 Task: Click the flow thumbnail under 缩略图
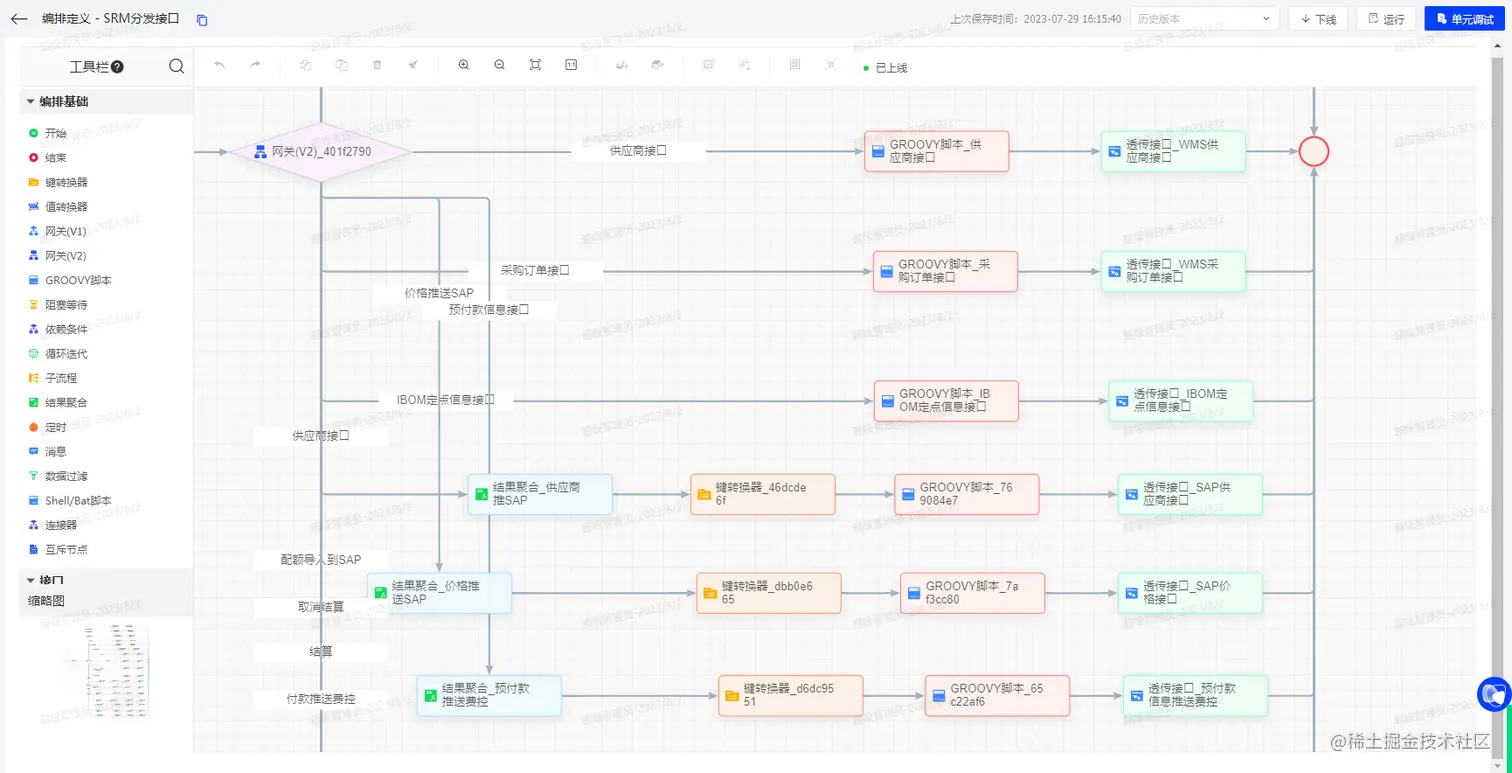106,671
